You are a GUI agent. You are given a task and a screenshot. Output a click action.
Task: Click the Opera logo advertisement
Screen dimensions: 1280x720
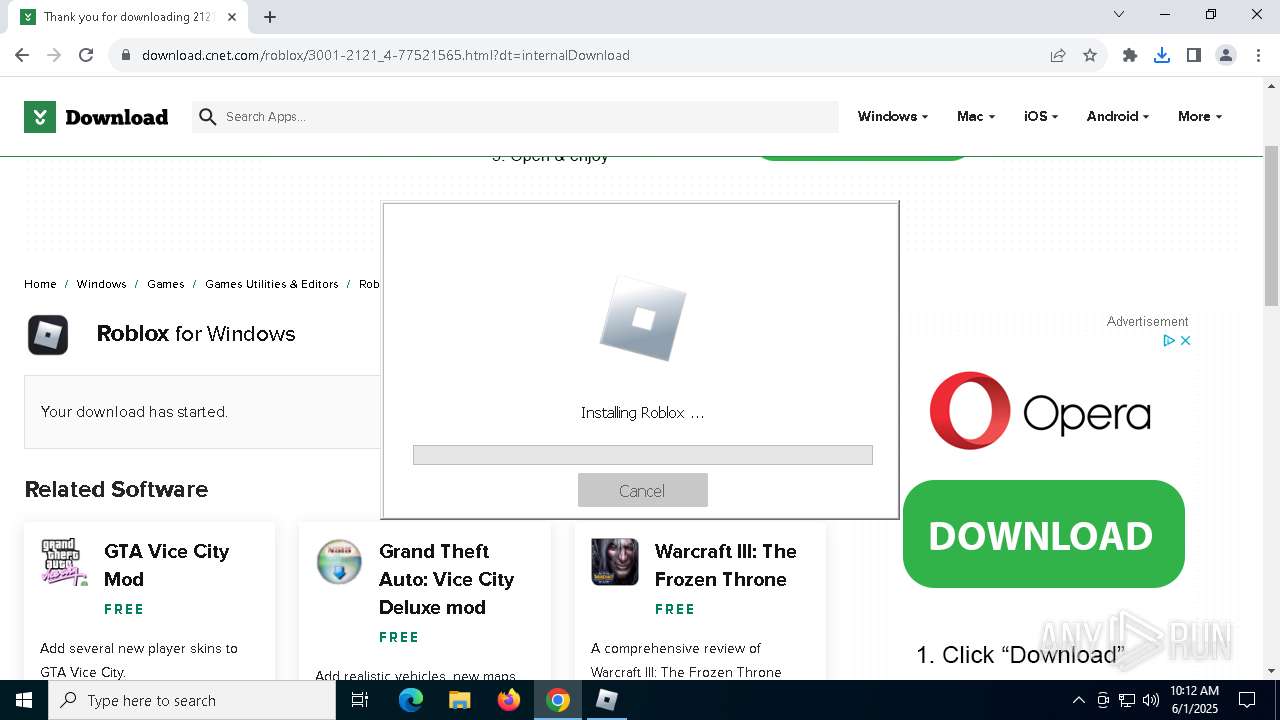pyautogui.click(x=1040, y=411)
